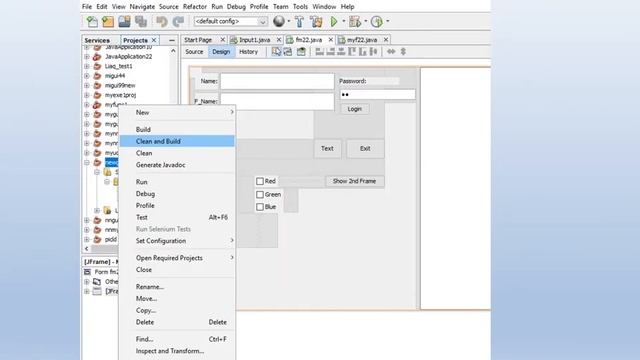Switch to the Start Page tab

tap(198, 40)
